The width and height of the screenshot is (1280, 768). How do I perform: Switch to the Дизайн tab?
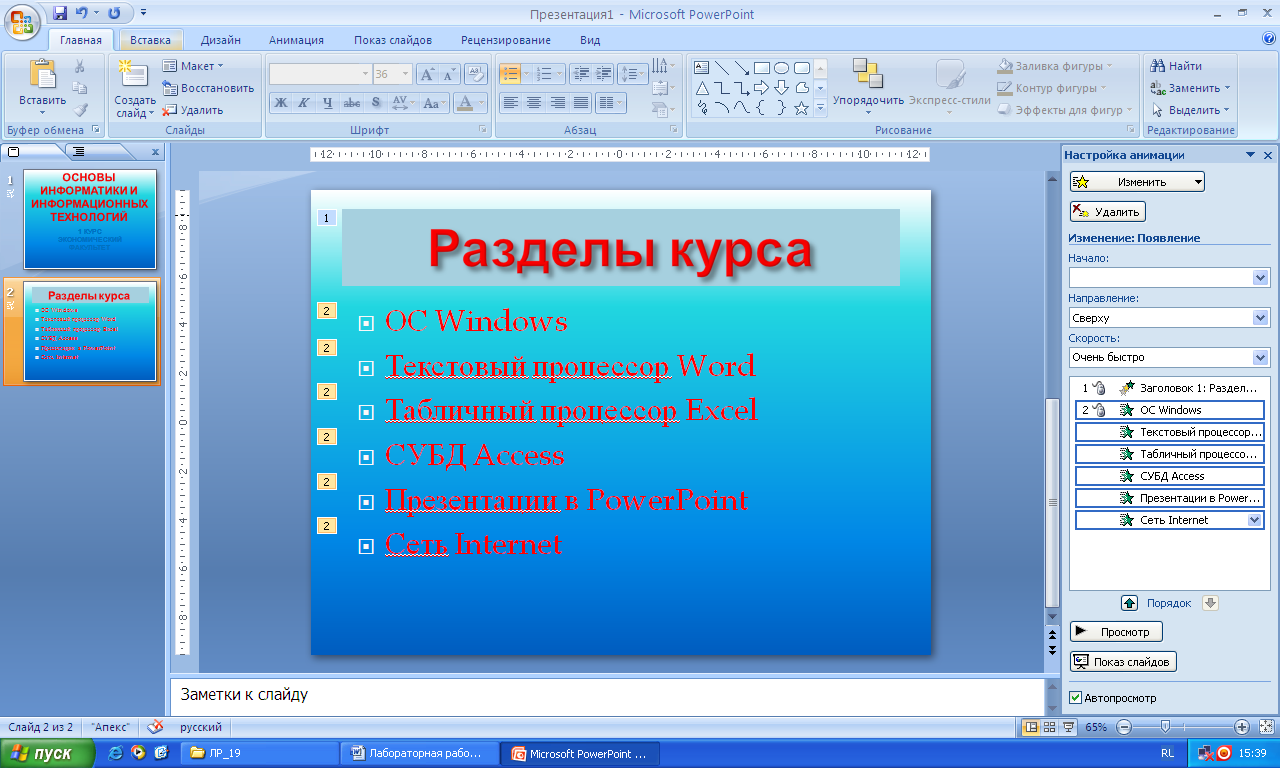[x=220, y=40]
